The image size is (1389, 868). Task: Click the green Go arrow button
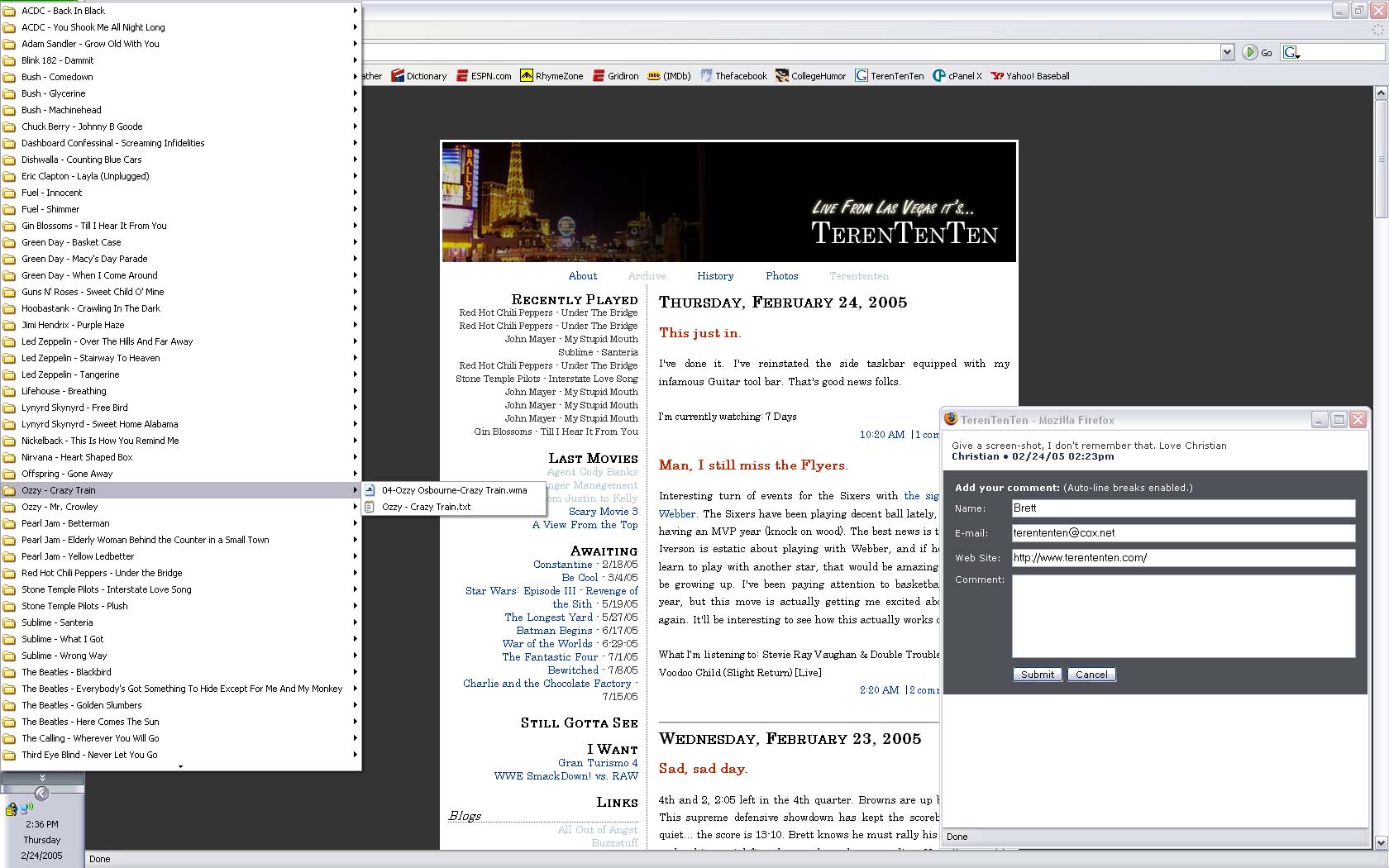pyautogui.click(x=1249, y=52)
